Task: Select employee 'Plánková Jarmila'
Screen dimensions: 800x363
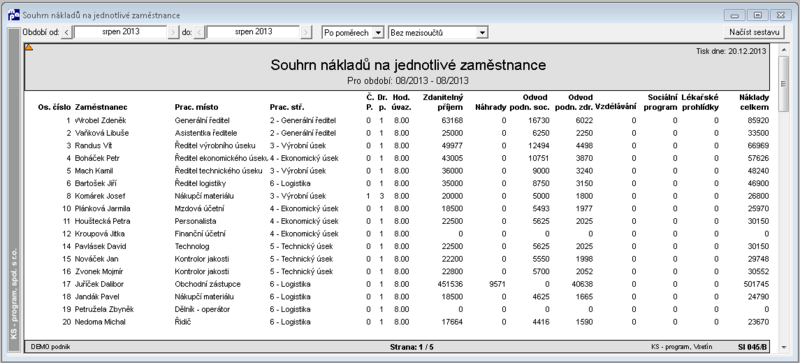Action: point(103,208)
